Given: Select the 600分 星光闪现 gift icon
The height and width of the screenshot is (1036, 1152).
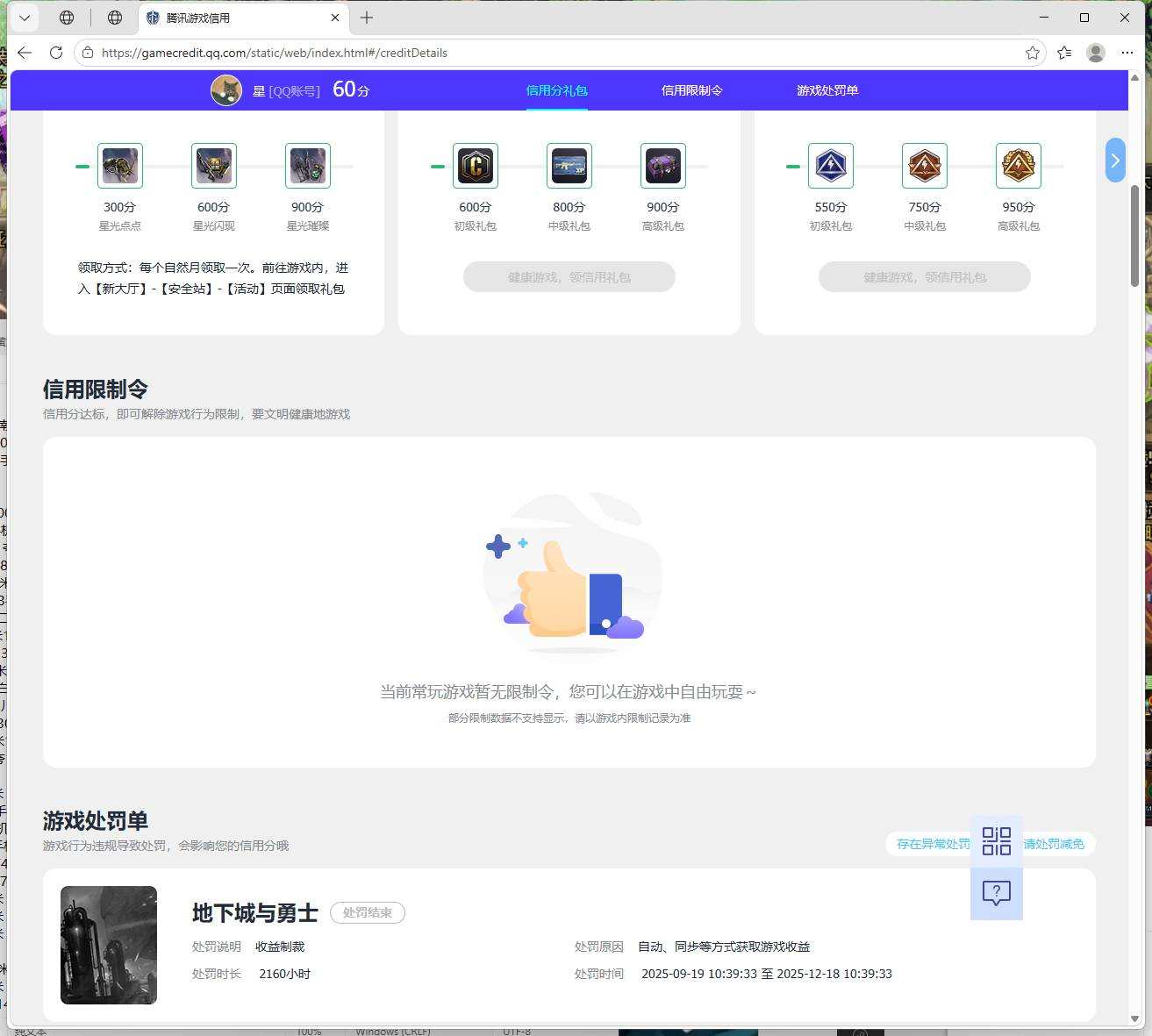Looking at the screenshot, I should click(214, 166).
